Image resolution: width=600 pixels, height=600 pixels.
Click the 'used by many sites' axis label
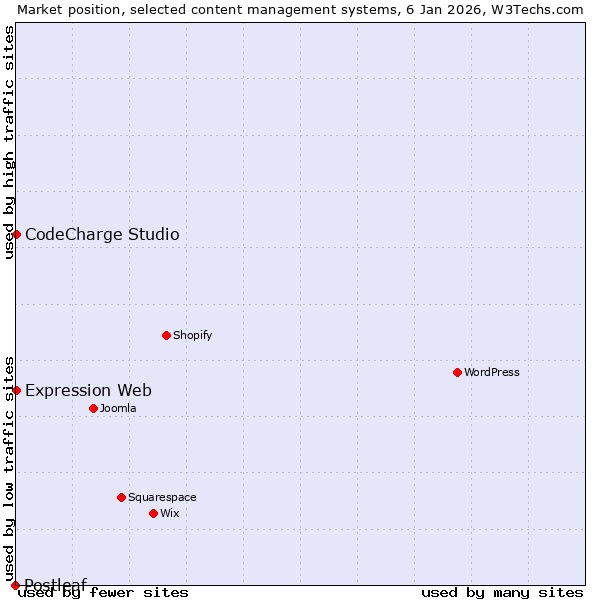[502, 593]
